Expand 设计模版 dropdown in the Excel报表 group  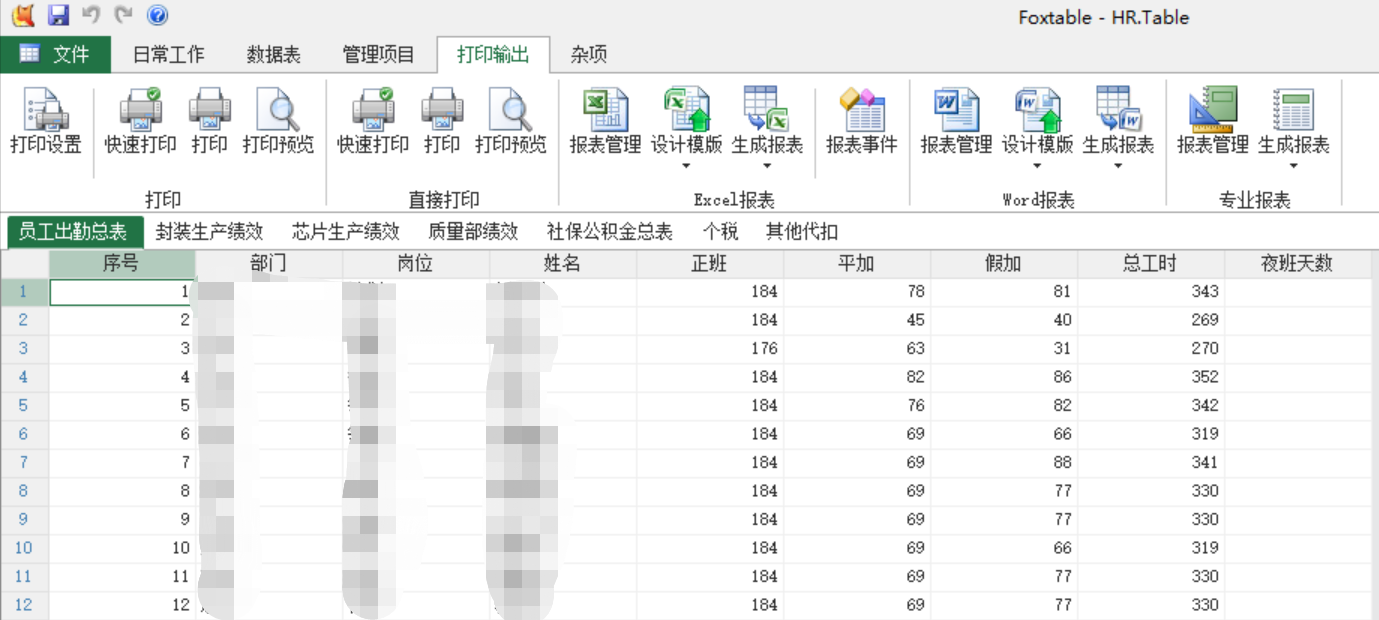tap(686, 166)
